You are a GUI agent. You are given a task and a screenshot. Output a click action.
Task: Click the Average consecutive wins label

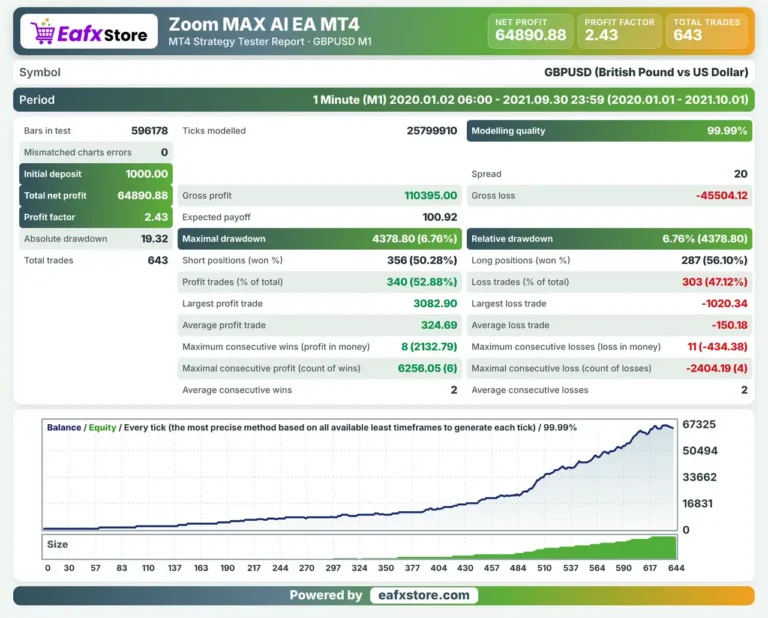tap(237, 390)
